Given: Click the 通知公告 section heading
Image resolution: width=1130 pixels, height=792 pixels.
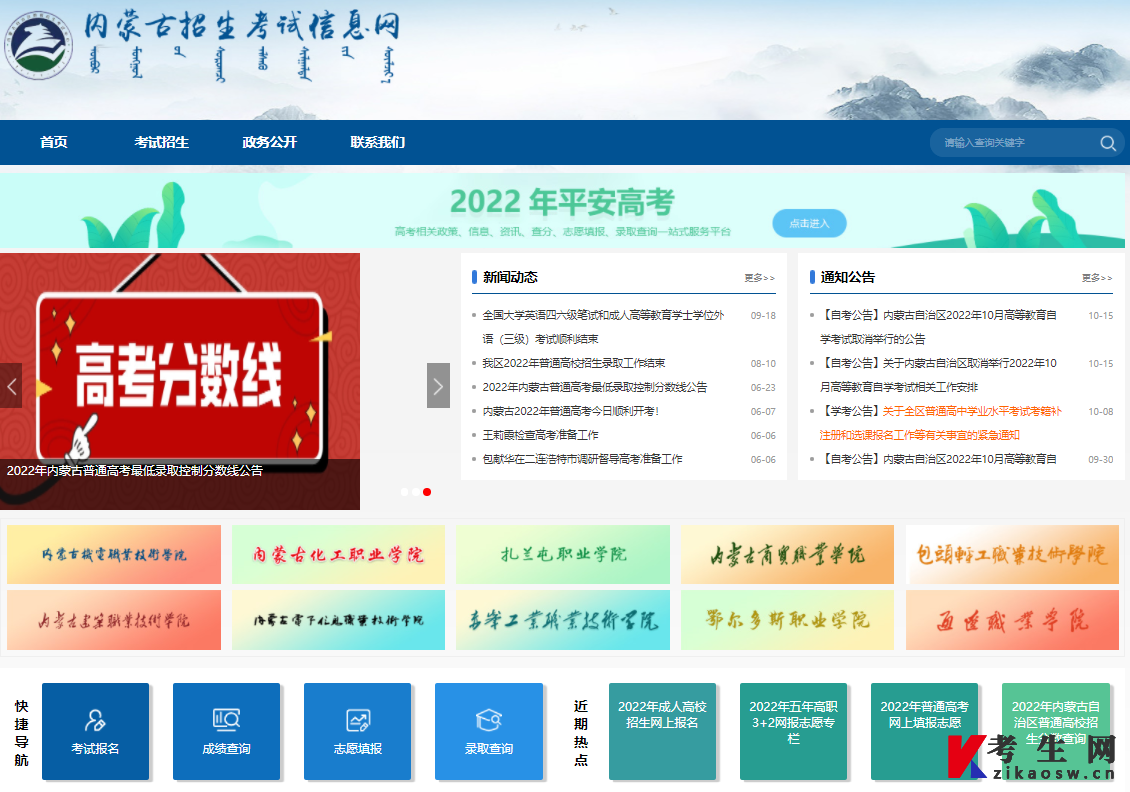Looking at the screenshot, I should click(x=848, y=277).
